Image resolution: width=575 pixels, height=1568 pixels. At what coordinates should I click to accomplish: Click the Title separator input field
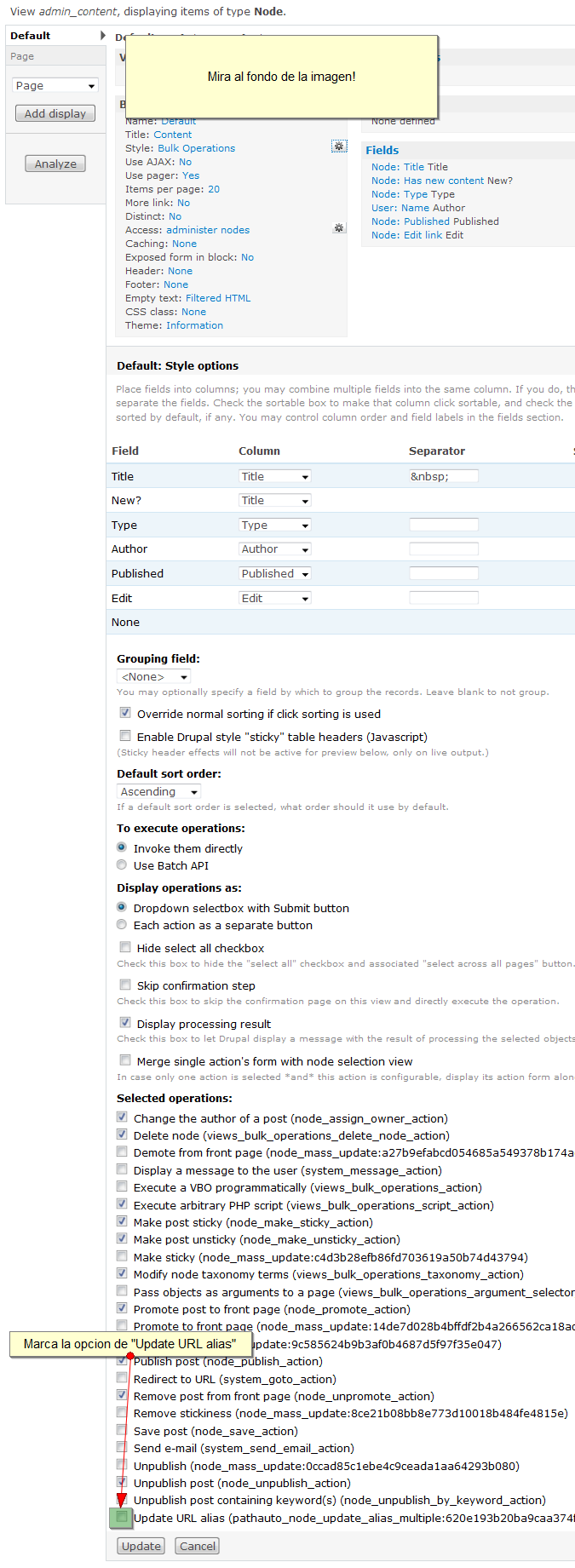click(x=443, y=476)
